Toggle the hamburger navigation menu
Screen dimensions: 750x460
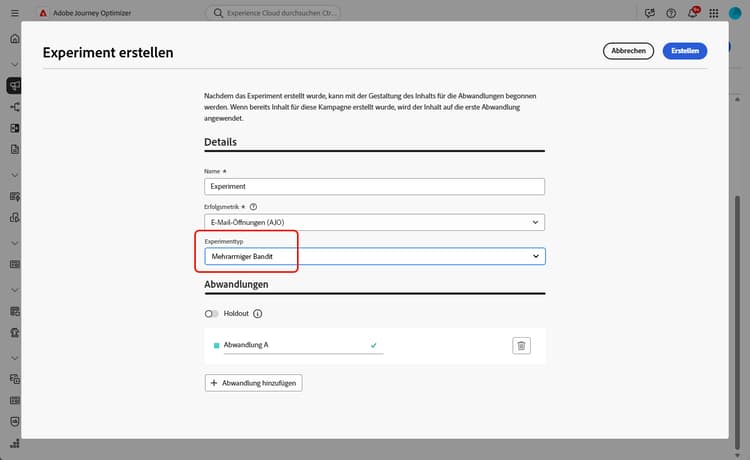(x=14, y=13)
